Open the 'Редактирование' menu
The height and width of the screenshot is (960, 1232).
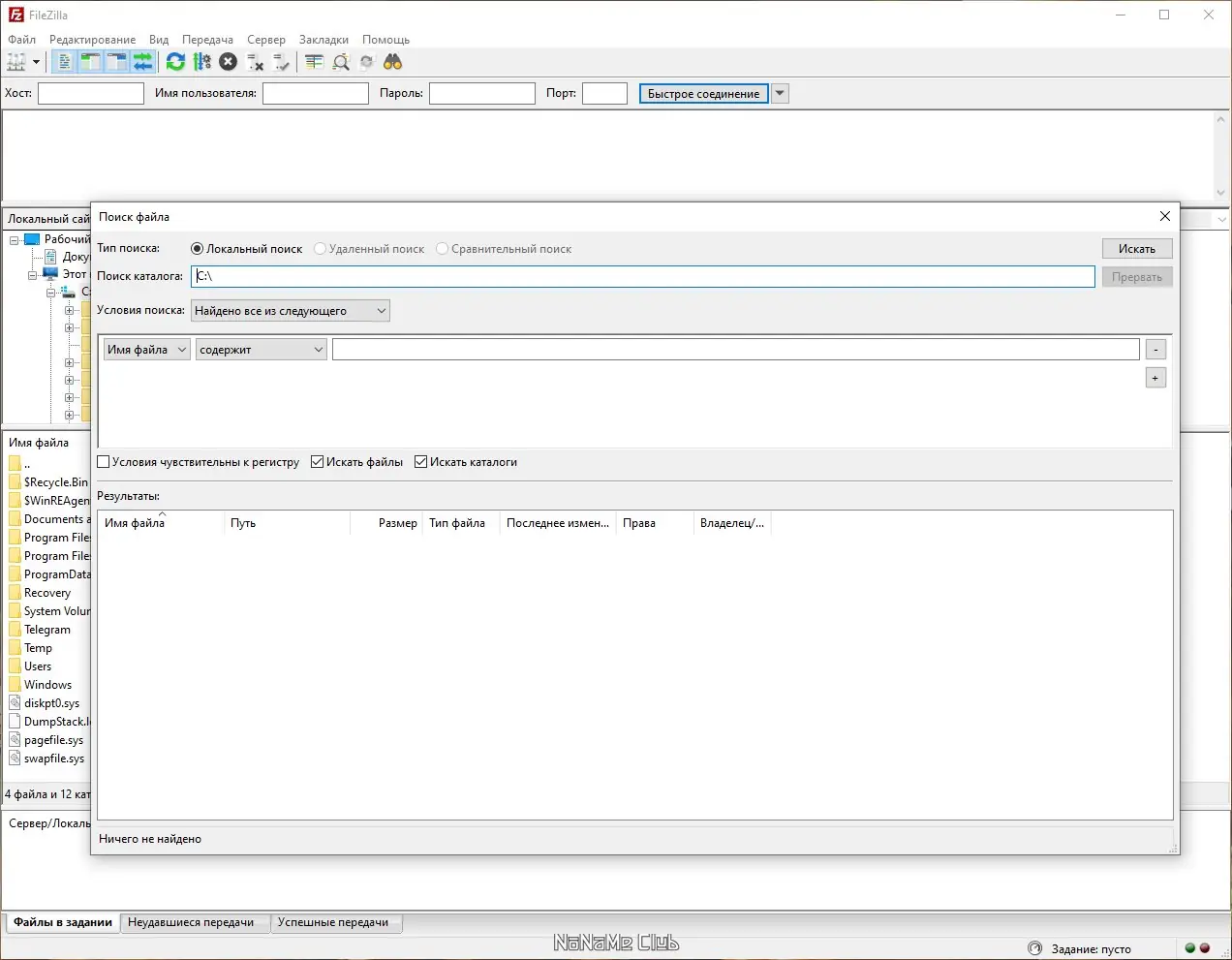pyautogui.click(x=93, y=40)
